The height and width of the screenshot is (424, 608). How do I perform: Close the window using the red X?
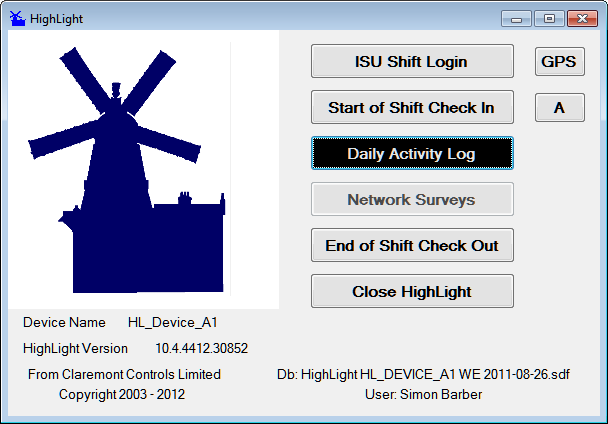point(580,18)
